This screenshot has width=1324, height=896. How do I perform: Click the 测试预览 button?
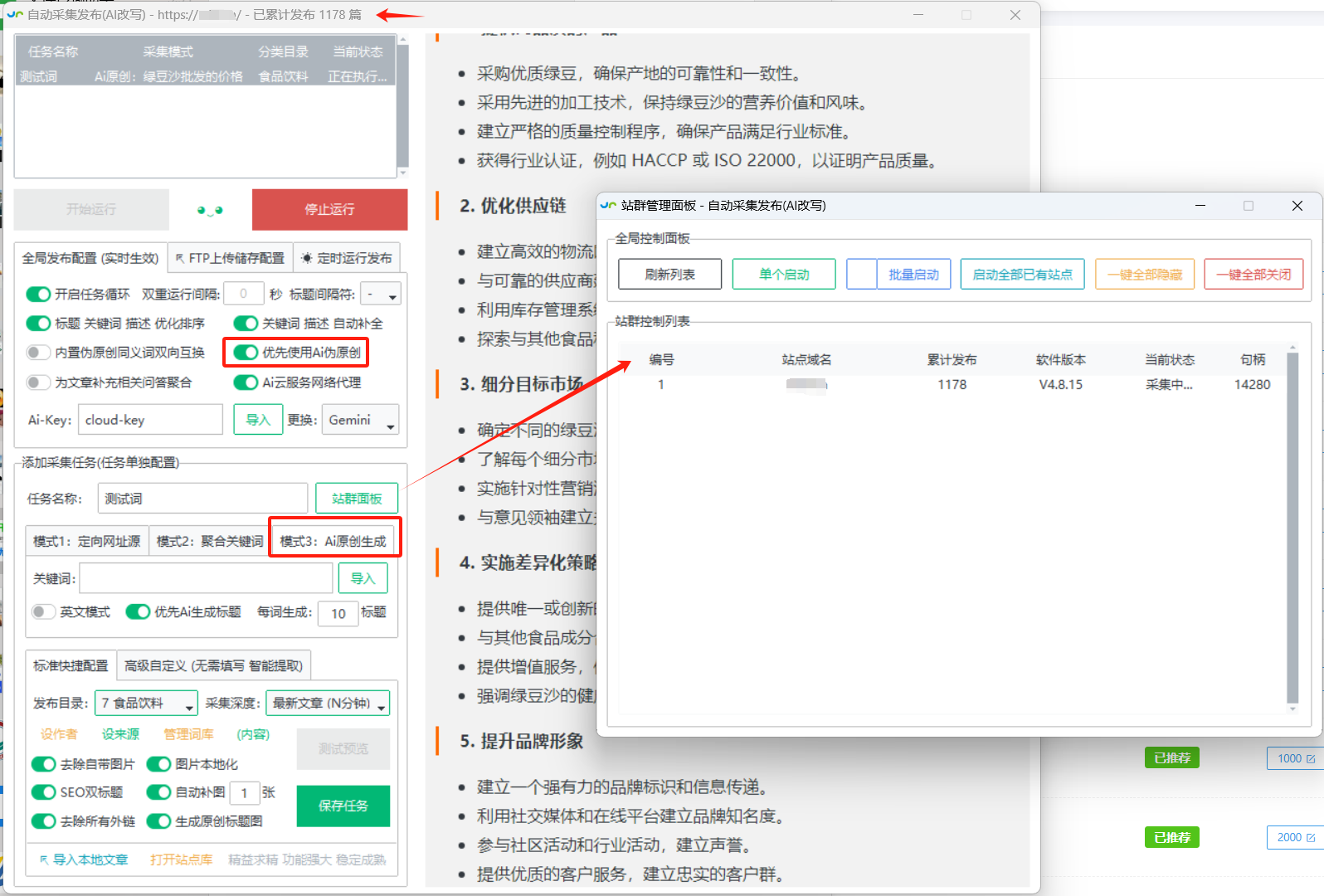tap(343, 749)
